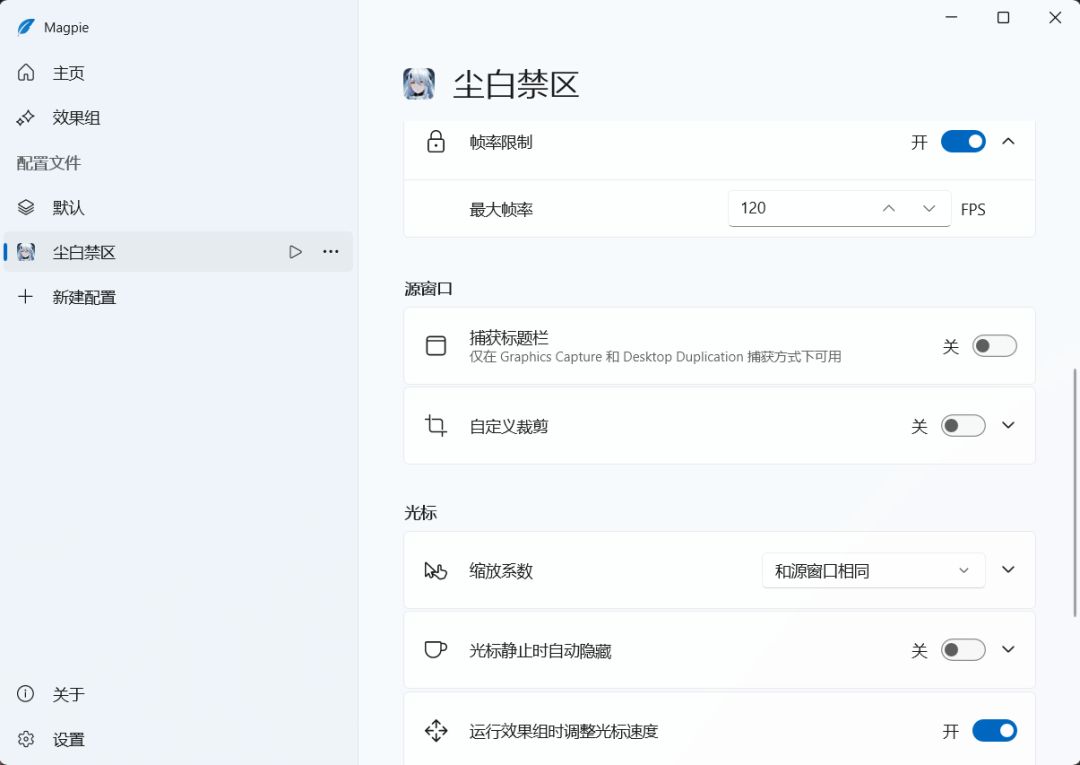
Task: Click the crop icon beside 自定义裁剪
Action: click(435, 426)
